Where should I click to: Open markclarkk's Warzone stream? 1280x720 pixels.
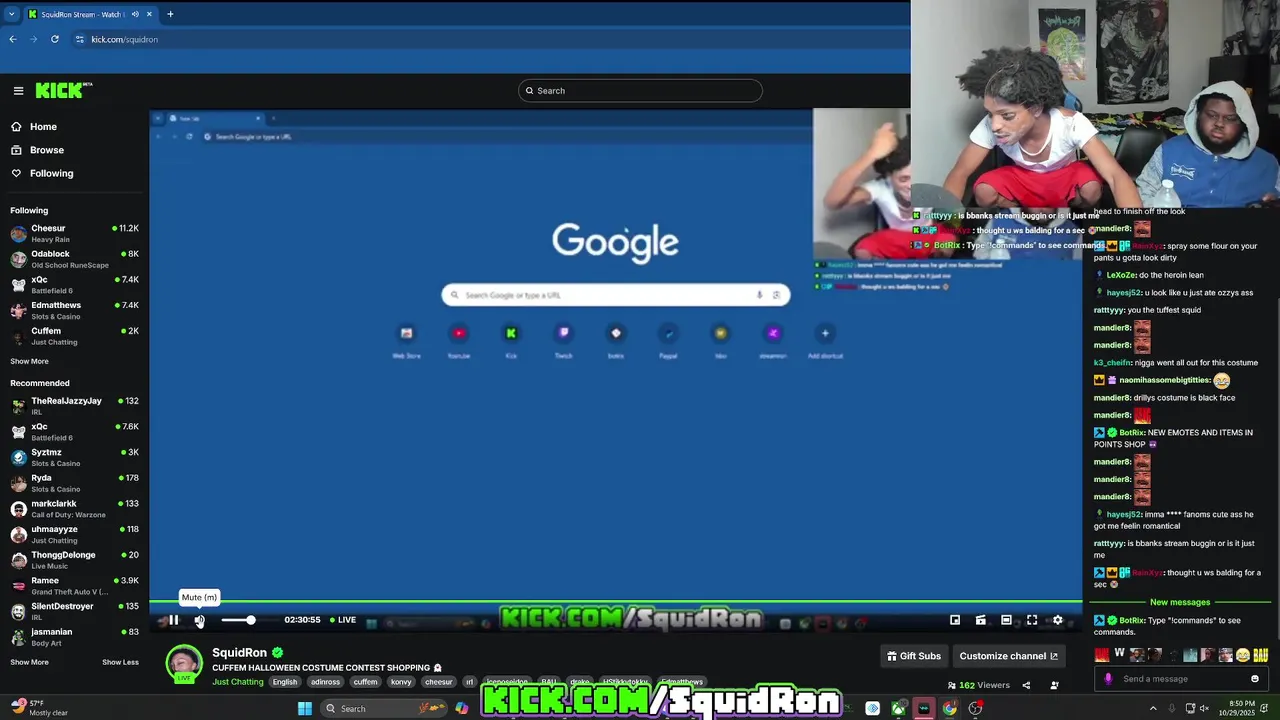[74, 509]
